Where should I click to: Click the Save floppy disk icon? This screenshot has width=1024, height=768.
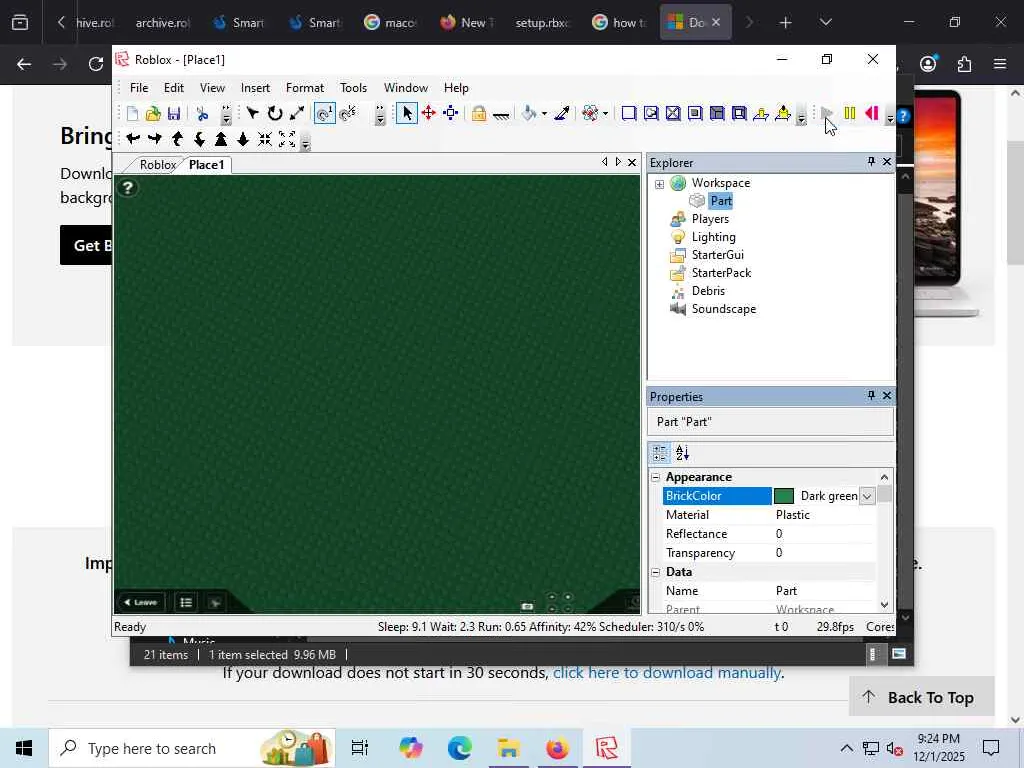[174, 114]
